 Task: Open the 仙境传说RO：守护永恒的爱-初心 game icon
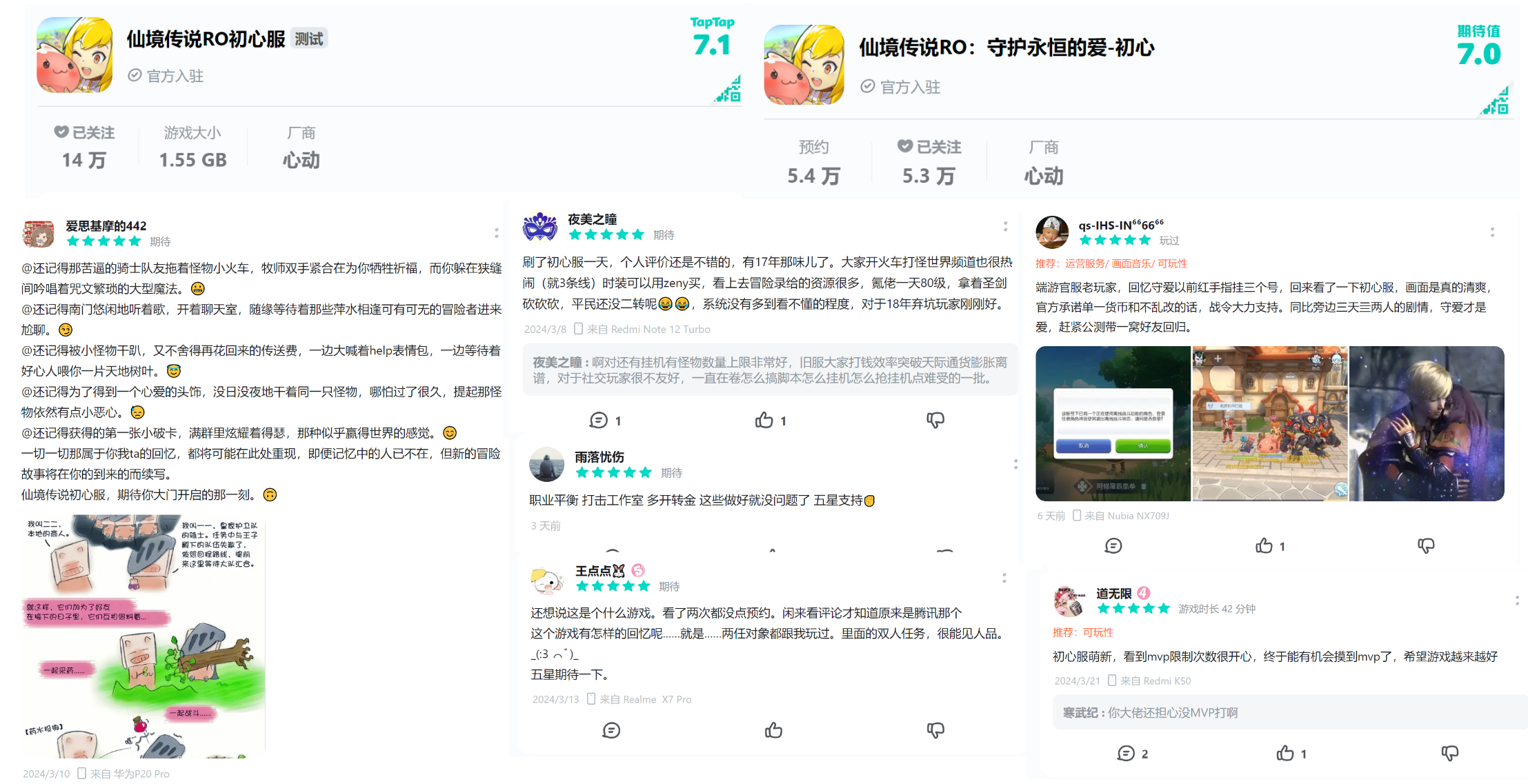804,65
